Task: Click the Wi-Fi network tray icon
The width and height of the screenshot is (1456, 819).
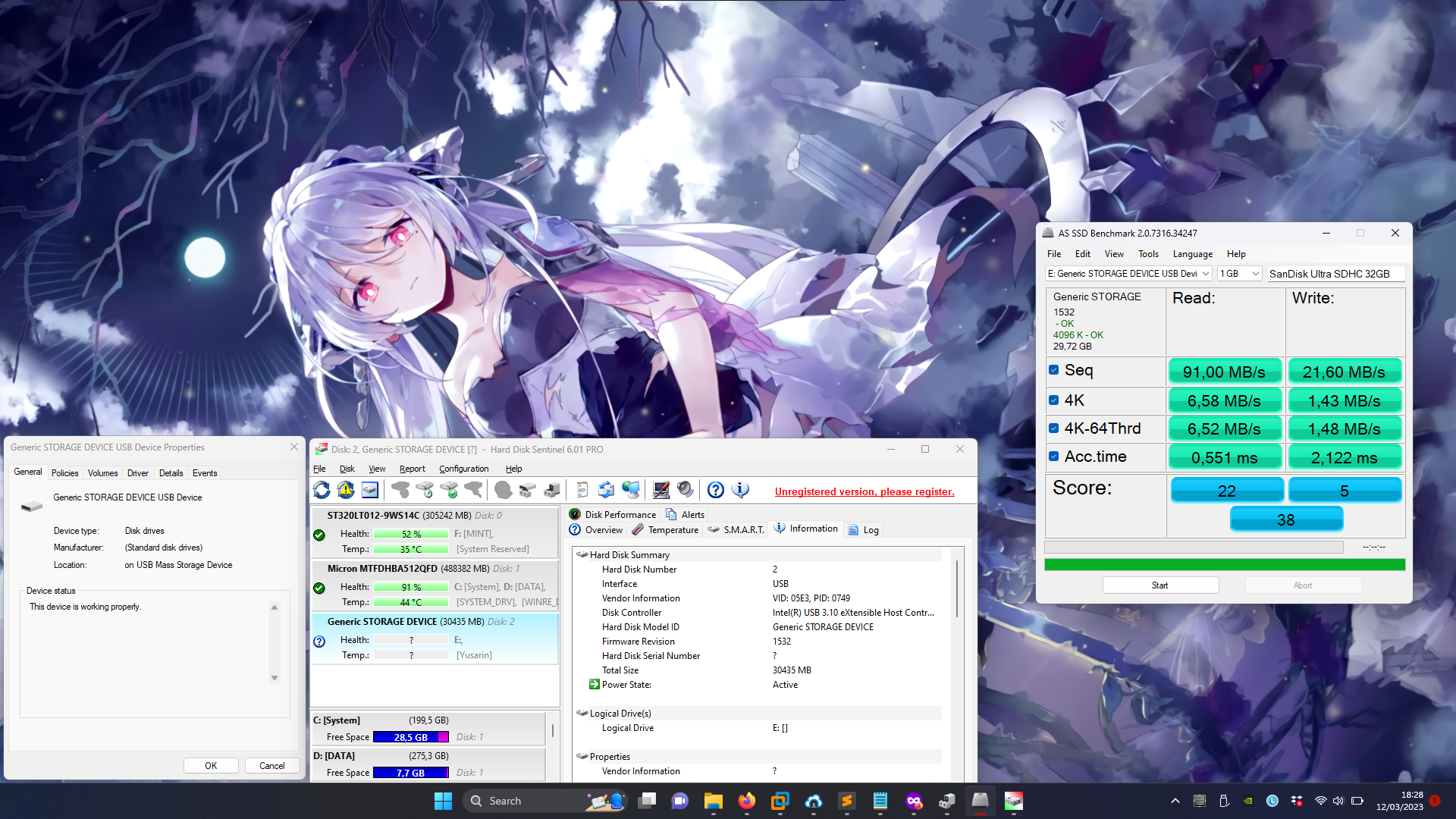Action: pos(1320,801)
